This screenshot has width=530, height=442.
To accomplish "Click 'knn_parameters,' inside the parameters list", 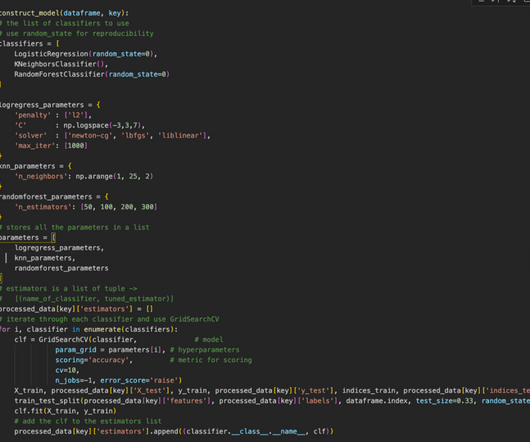I will pyautogui.click(x=45, y=258).
